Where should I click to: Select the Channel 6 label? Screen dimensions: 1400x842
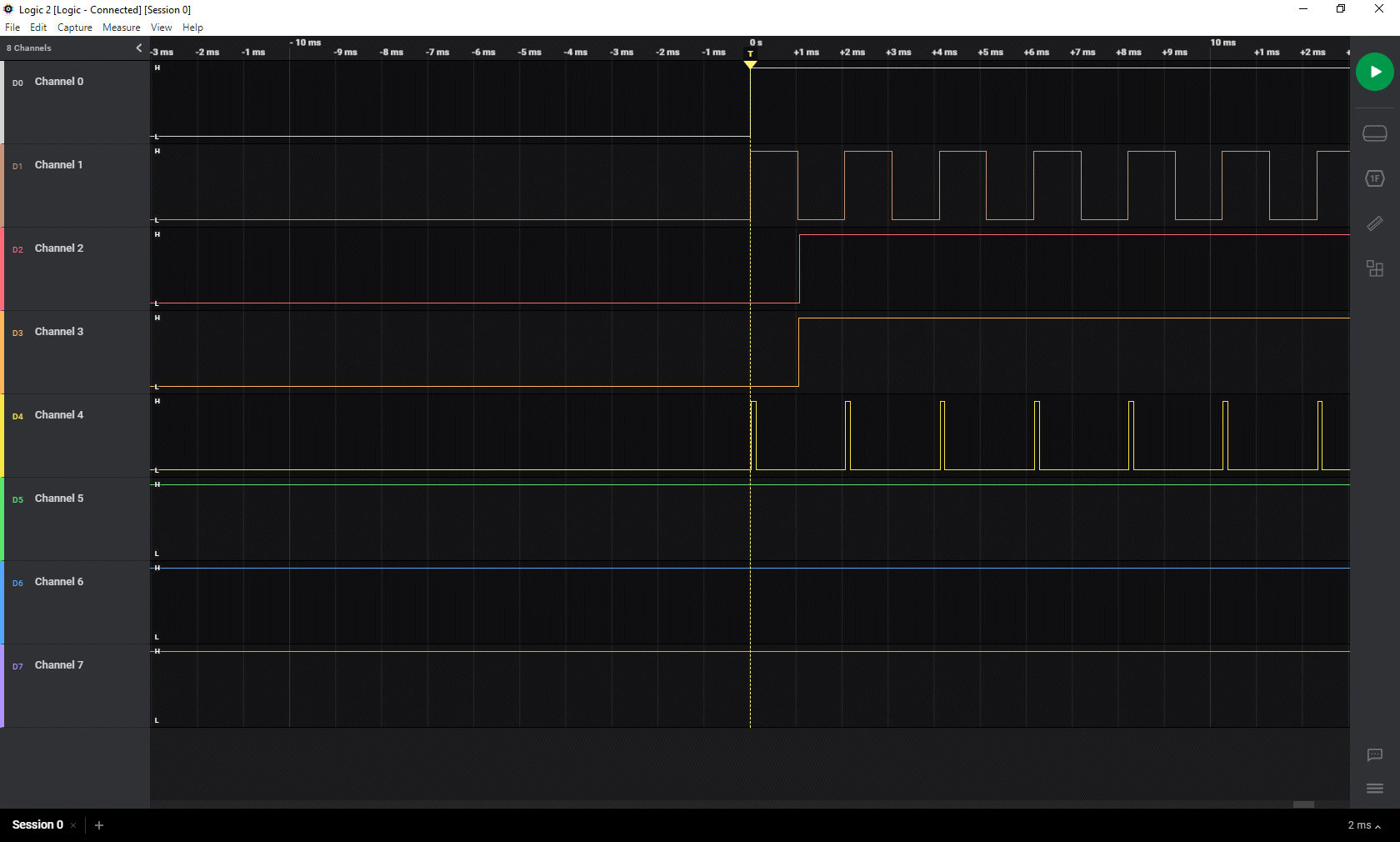pyautogui.click(x=59, y=582)
